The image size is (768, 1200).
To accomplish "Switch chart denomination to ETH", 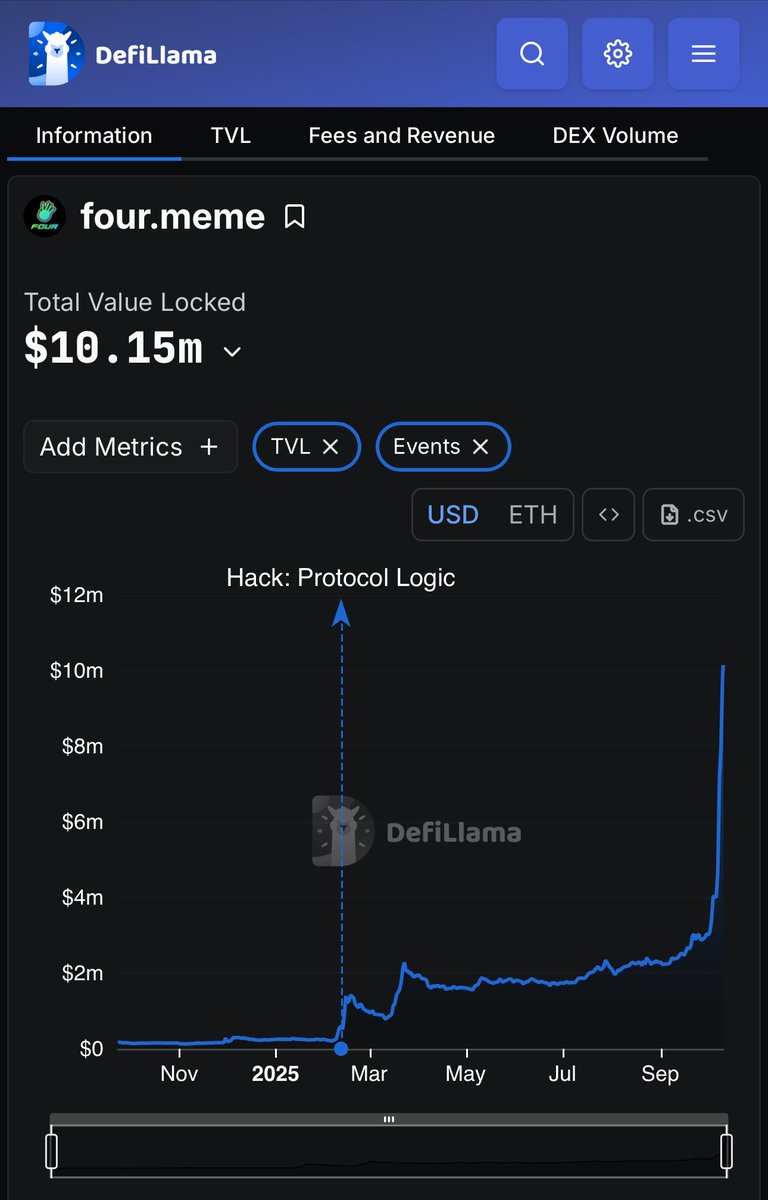I will point(532,515).
